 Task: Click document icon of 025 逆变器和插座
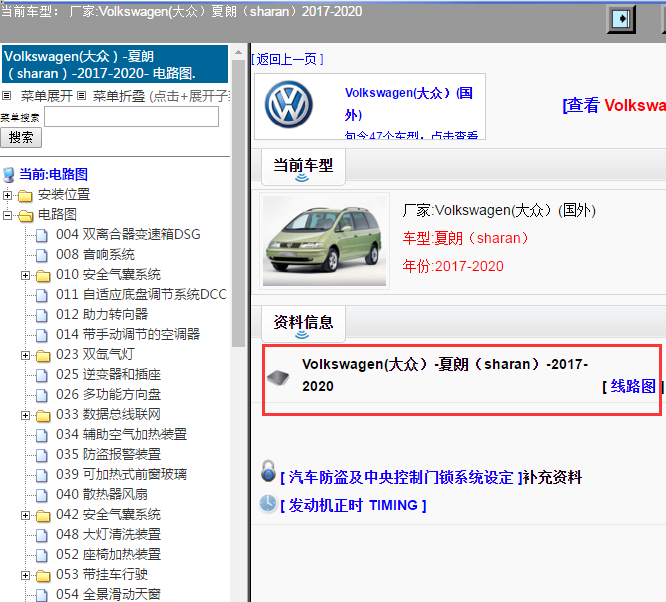click(x=42, y=375)
